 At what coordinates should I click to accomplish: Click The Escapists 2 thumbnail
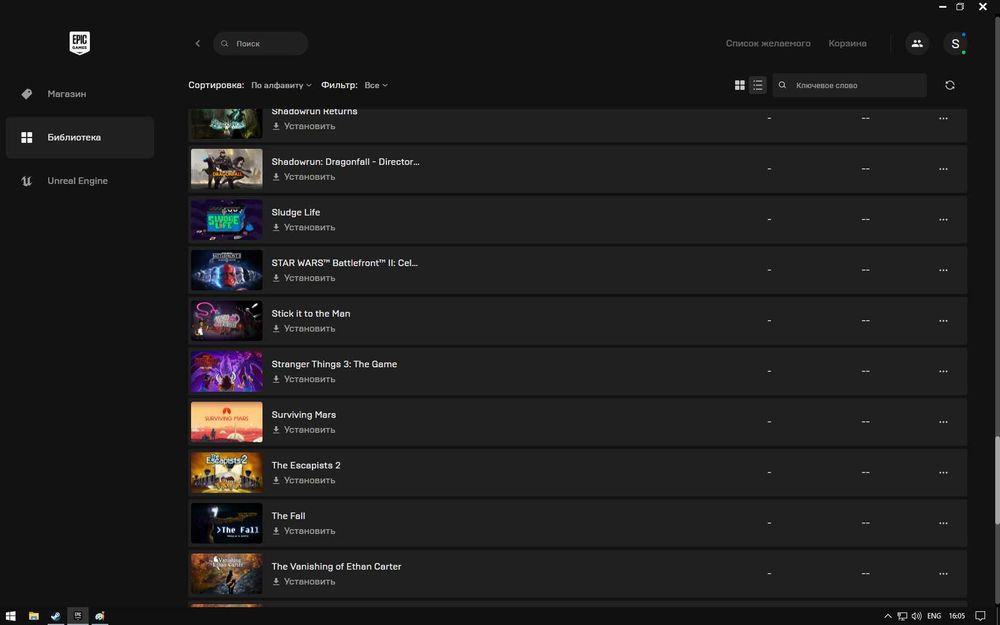coord(226,473)
